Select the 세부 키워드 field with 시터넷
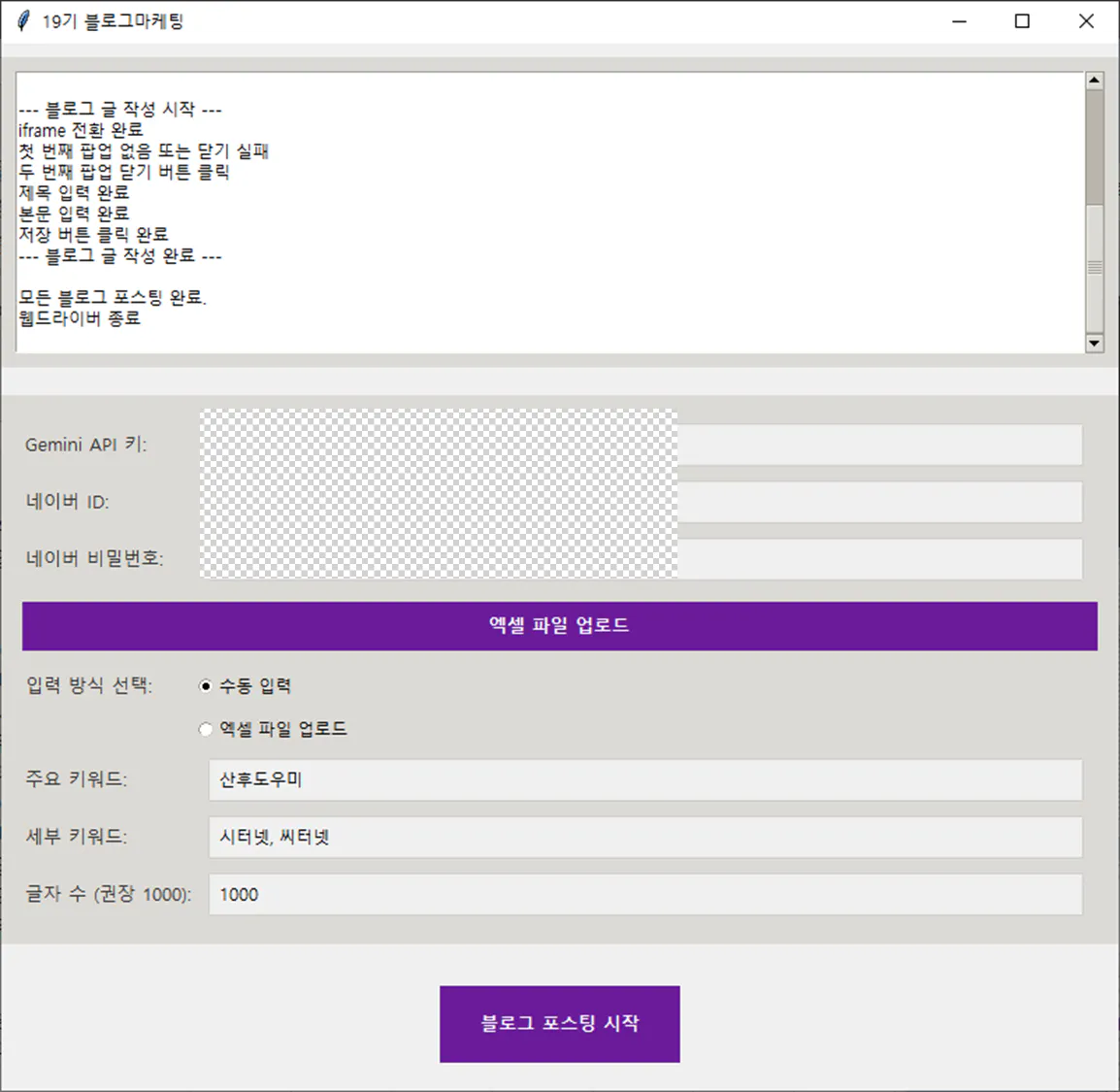1120x1092 pixels. pos(645,837)
